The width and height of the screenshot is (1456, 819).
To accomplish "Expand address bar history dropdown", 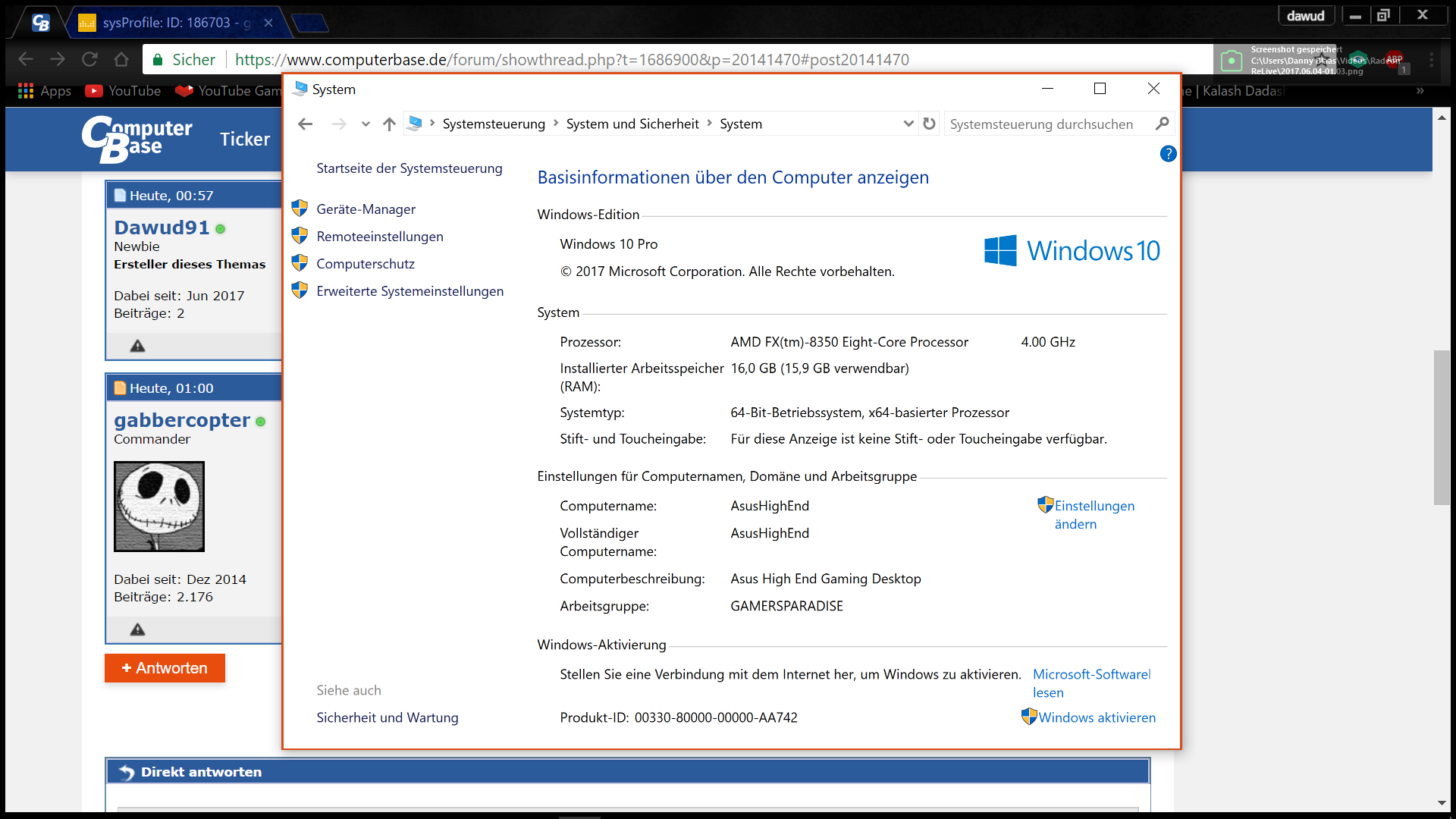I will 908,124.
